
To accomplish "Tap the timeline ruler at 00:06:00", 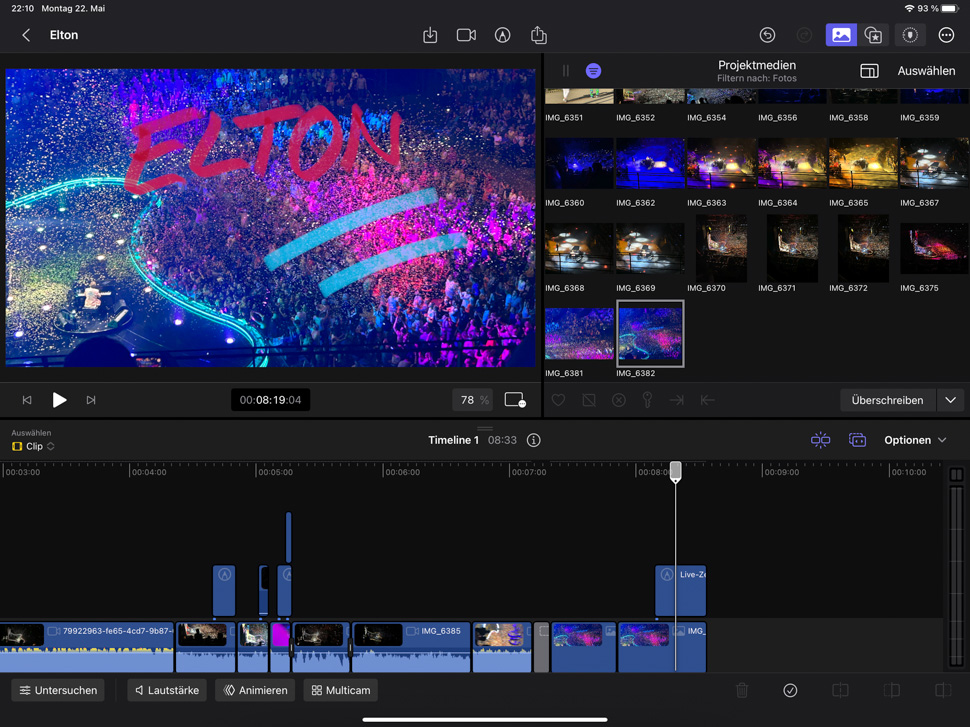I will [402, 472].
